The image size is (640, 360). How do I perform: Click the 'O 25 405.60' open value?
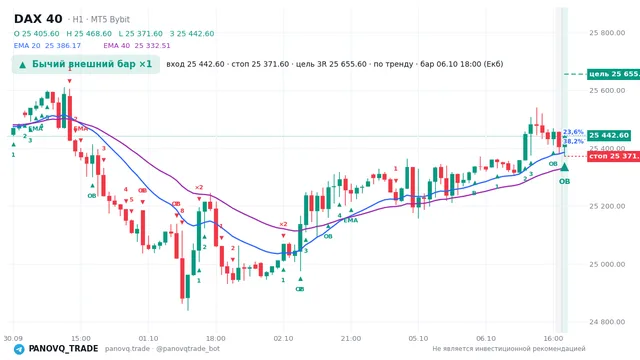(x=36, y=33)
